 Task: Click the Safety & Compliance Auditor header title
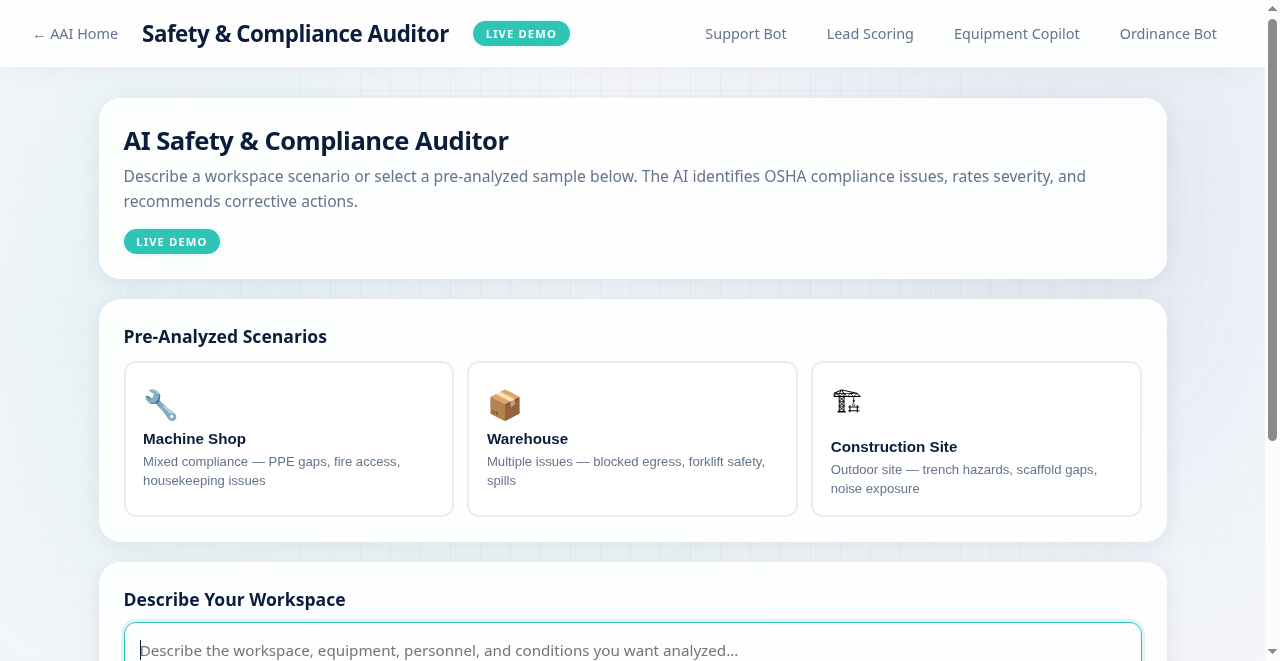coord(295,34)
